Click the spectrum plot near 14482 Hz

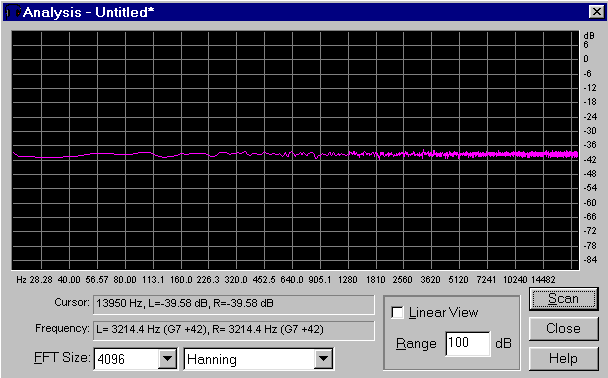(543, 154)
